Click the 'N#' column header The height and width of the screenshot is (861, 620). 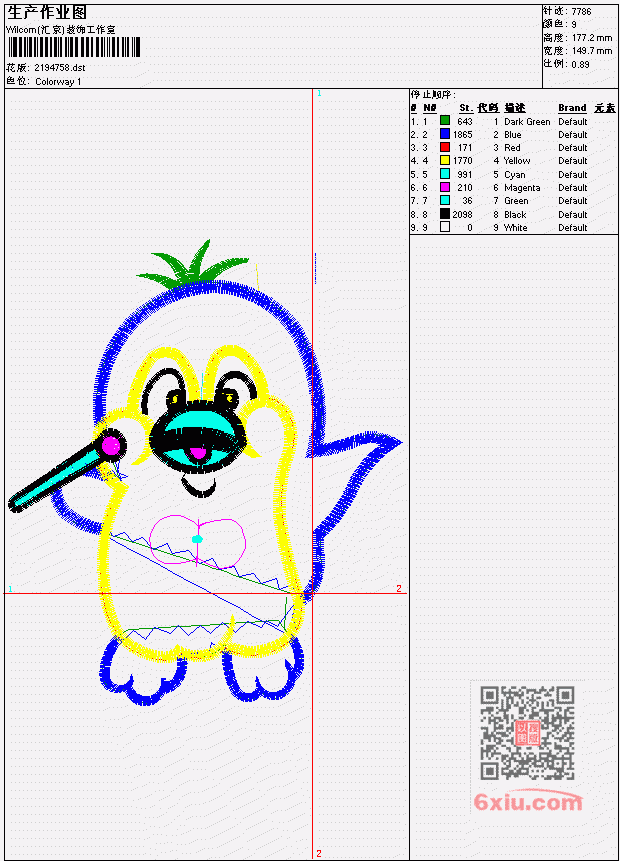click(429, 108)
